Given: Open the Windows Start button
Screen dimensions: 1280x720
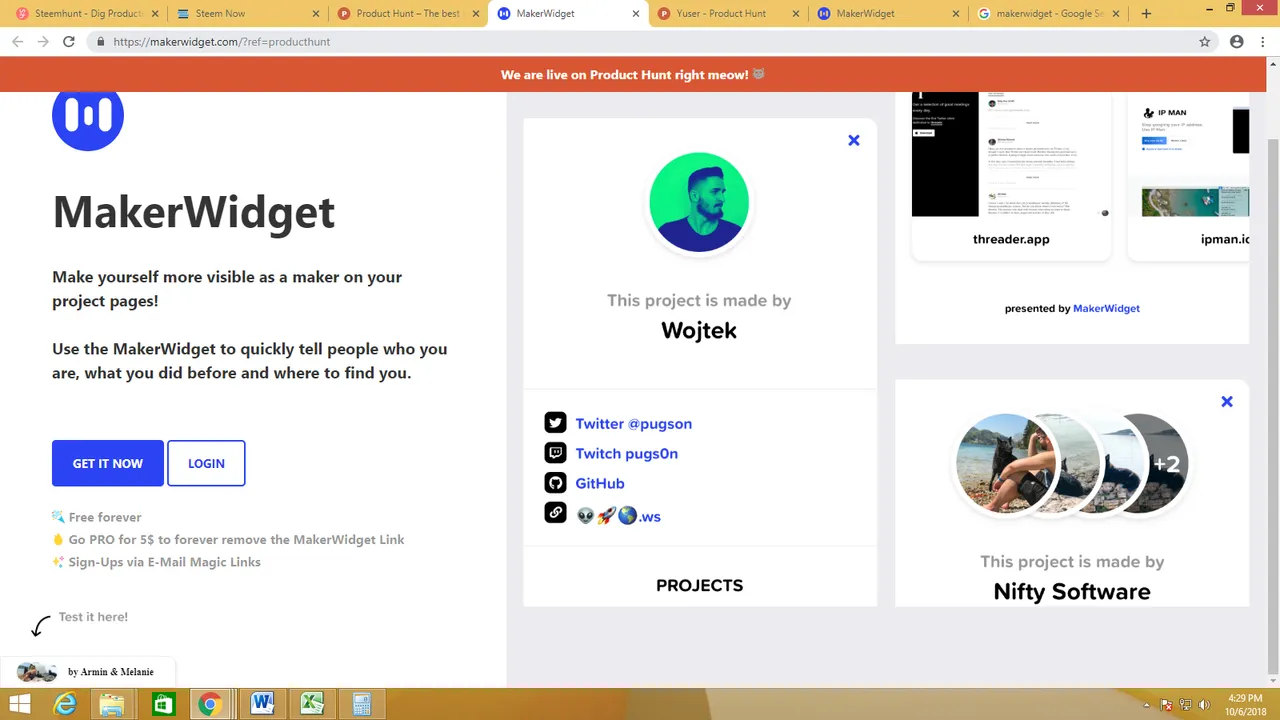Looking at the screenshot, I should [20, 704].
